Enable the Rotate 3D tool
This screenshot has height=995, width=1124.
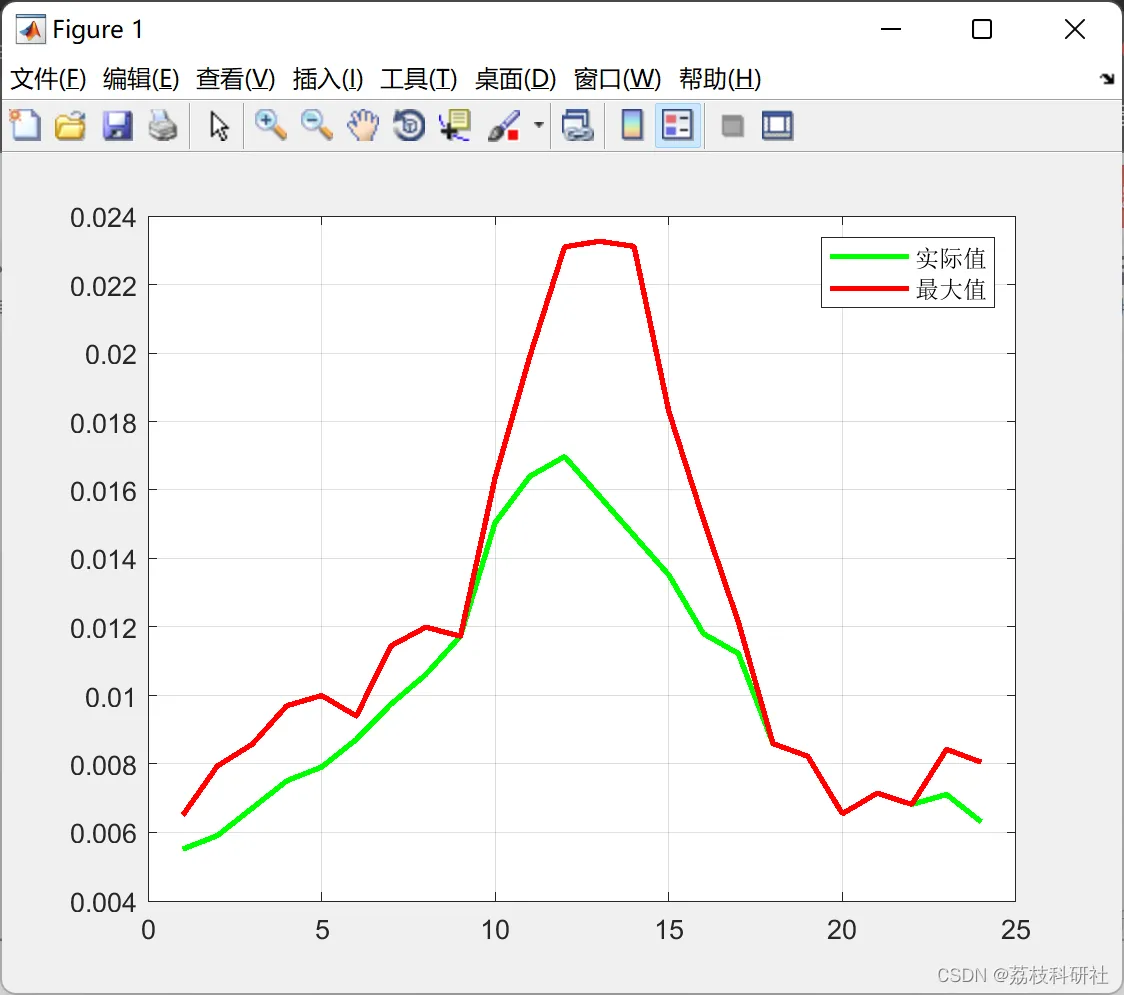coord(409,125)
